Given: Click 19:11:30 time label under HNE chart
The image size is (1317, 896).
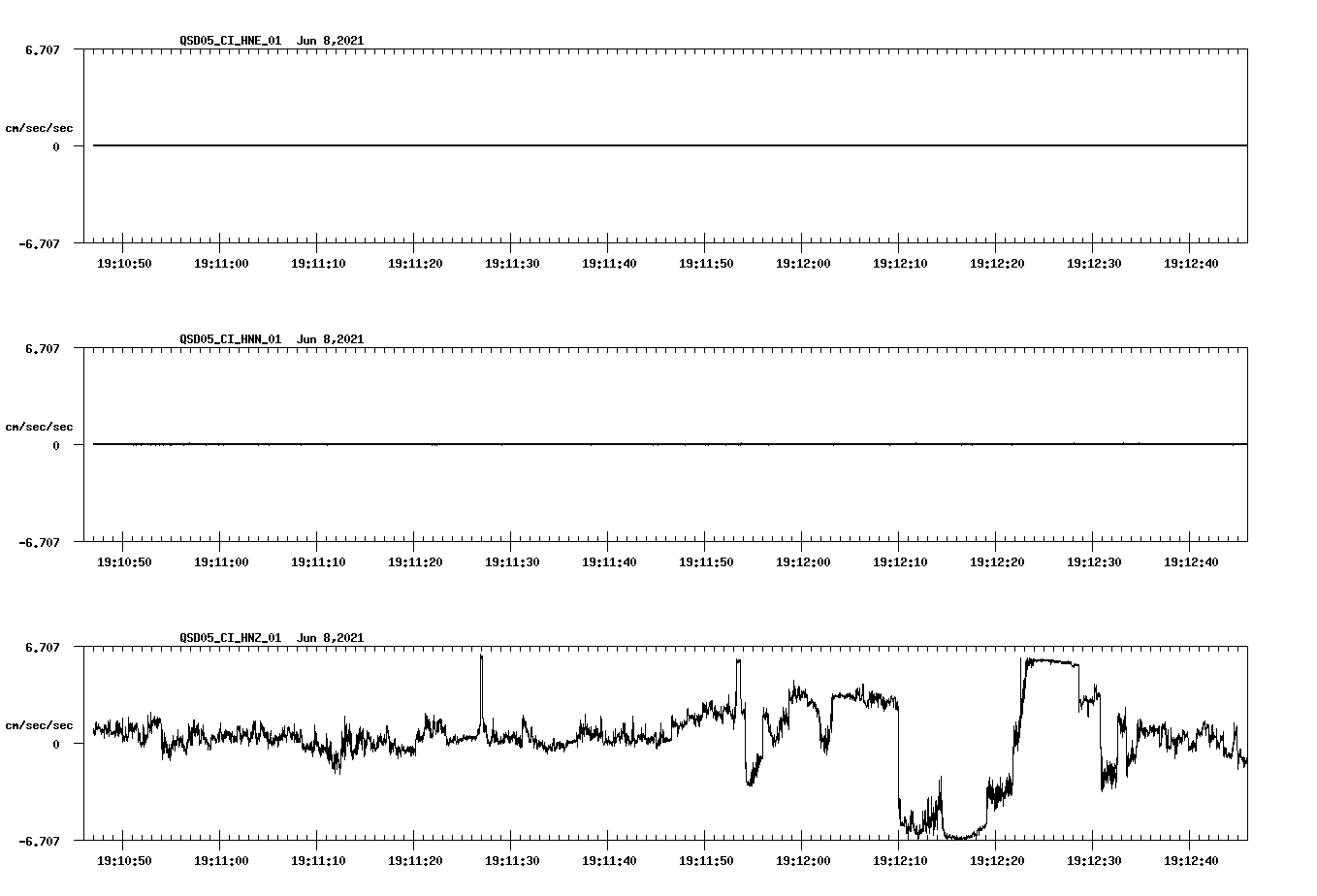Looking at the screenshot, I should 512,263.
